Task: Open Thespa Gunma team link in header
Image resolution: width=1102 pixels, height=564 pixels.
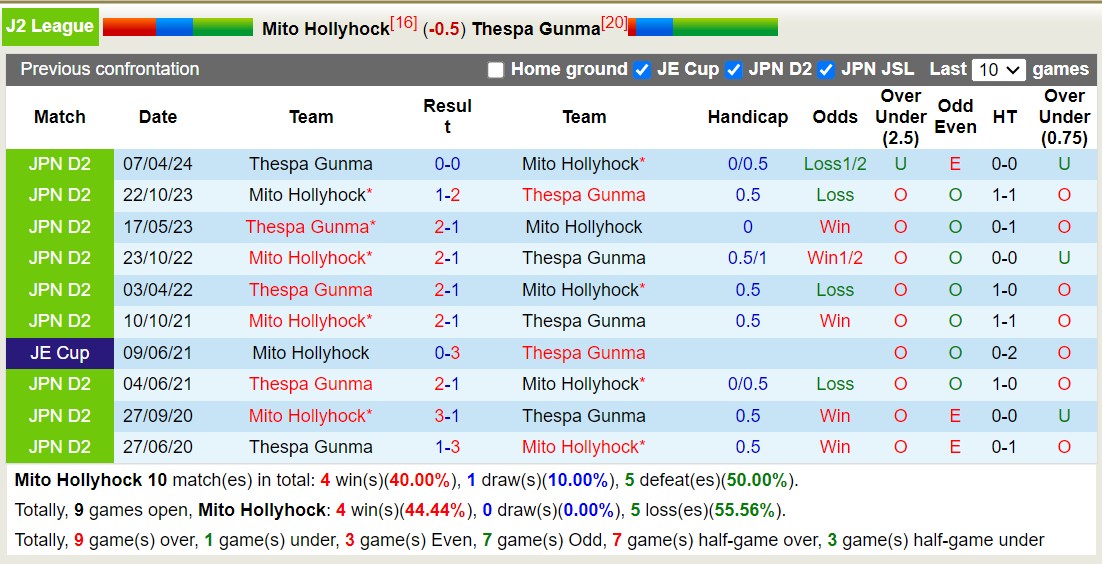Action: tap(536, 29)
